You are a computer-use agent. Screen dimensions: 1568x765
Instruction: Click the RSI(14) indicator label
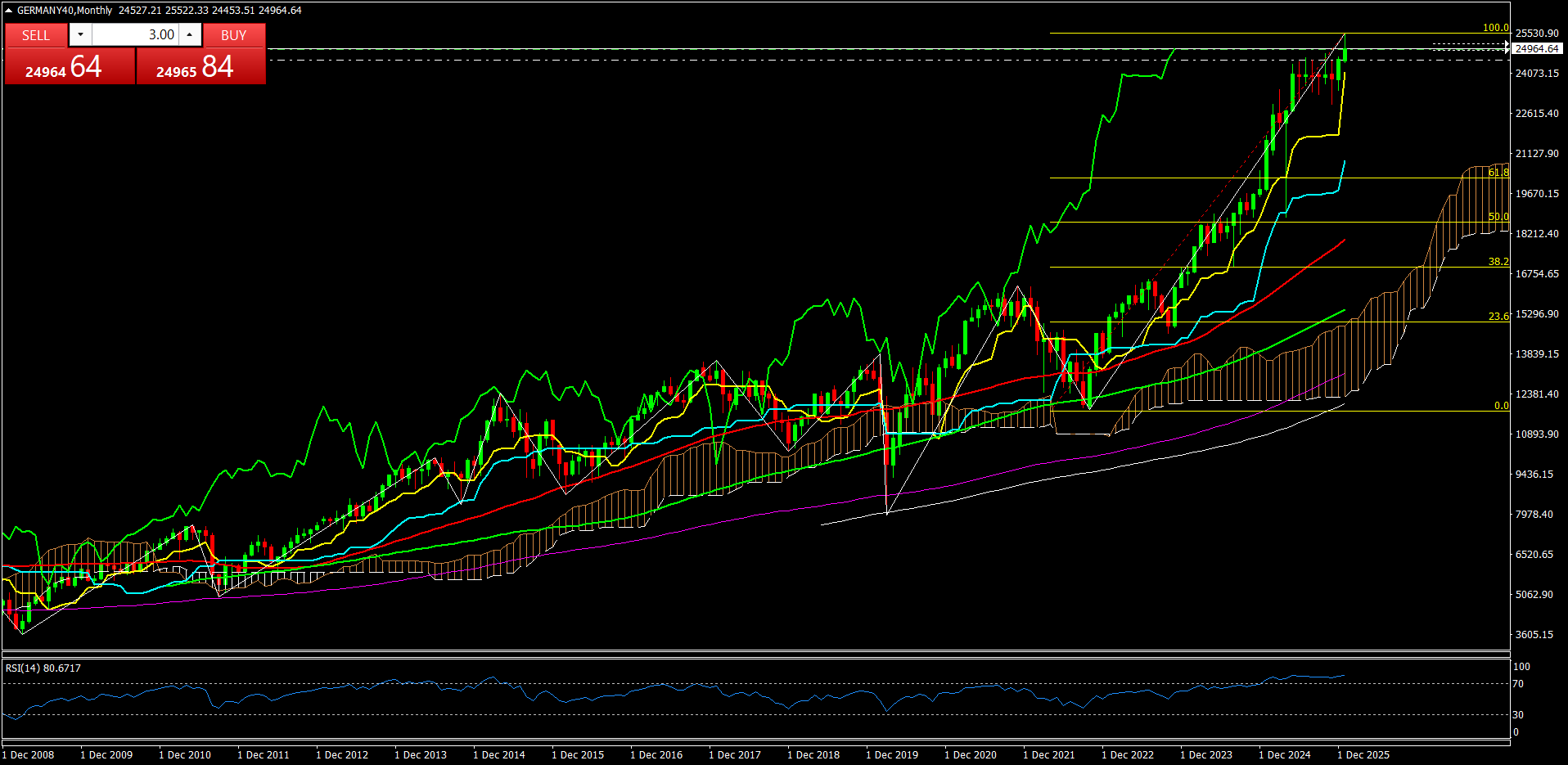[x=43, y=668]
